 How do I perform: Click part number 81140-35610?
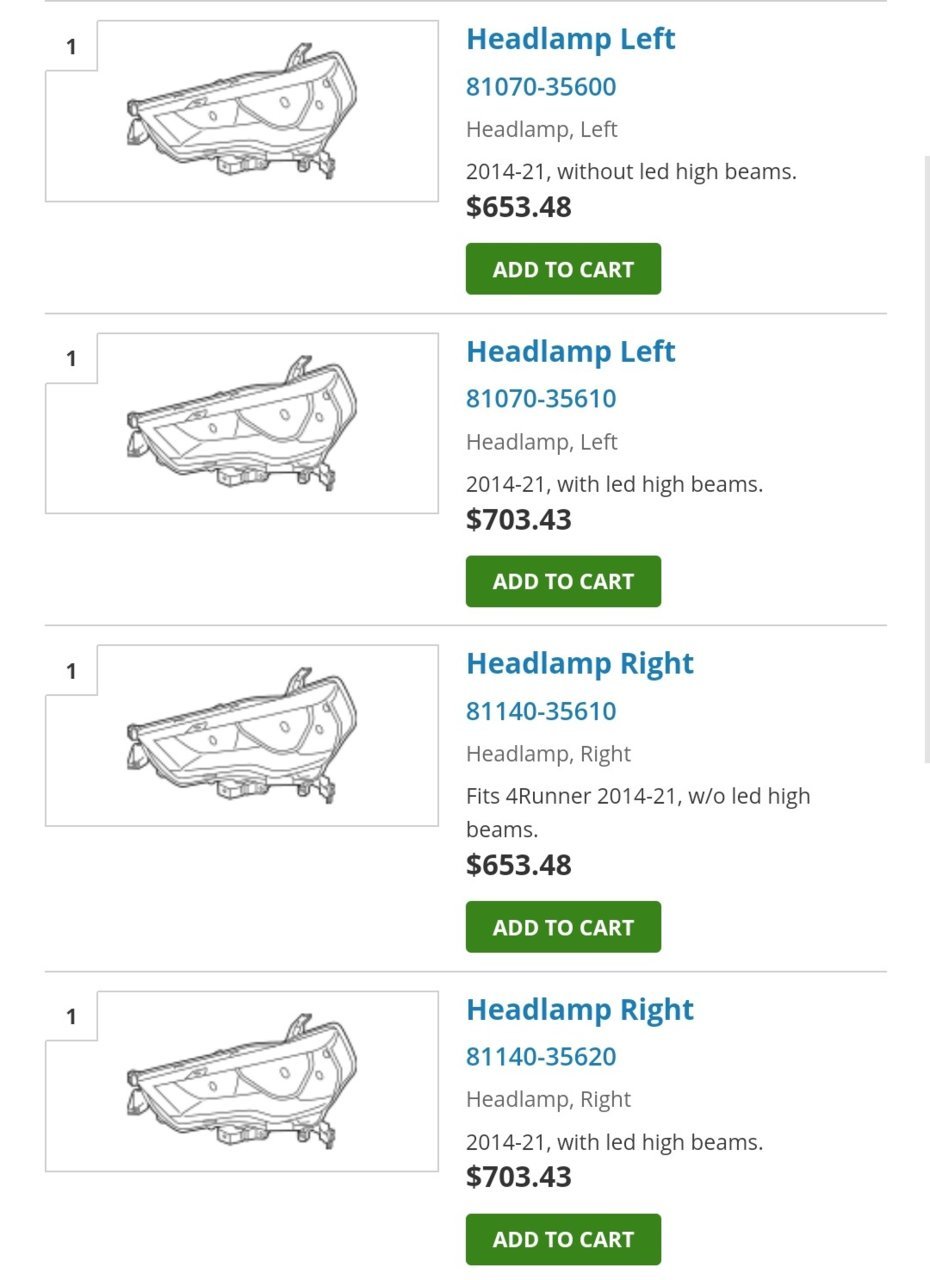(x=541, y=712)
